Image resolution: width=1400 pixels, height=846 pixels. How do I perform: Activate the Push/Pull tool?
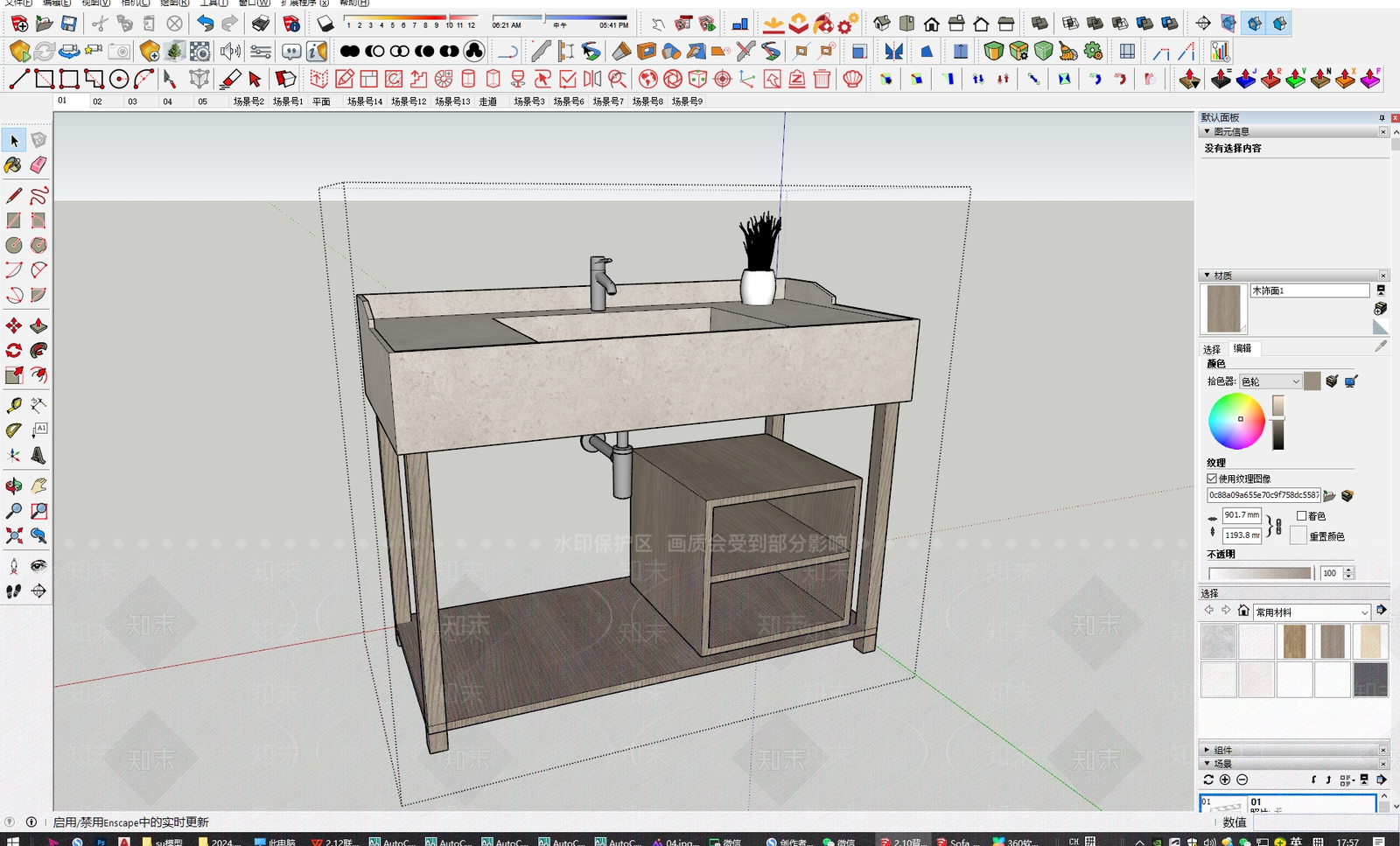(x=38, y=325)
